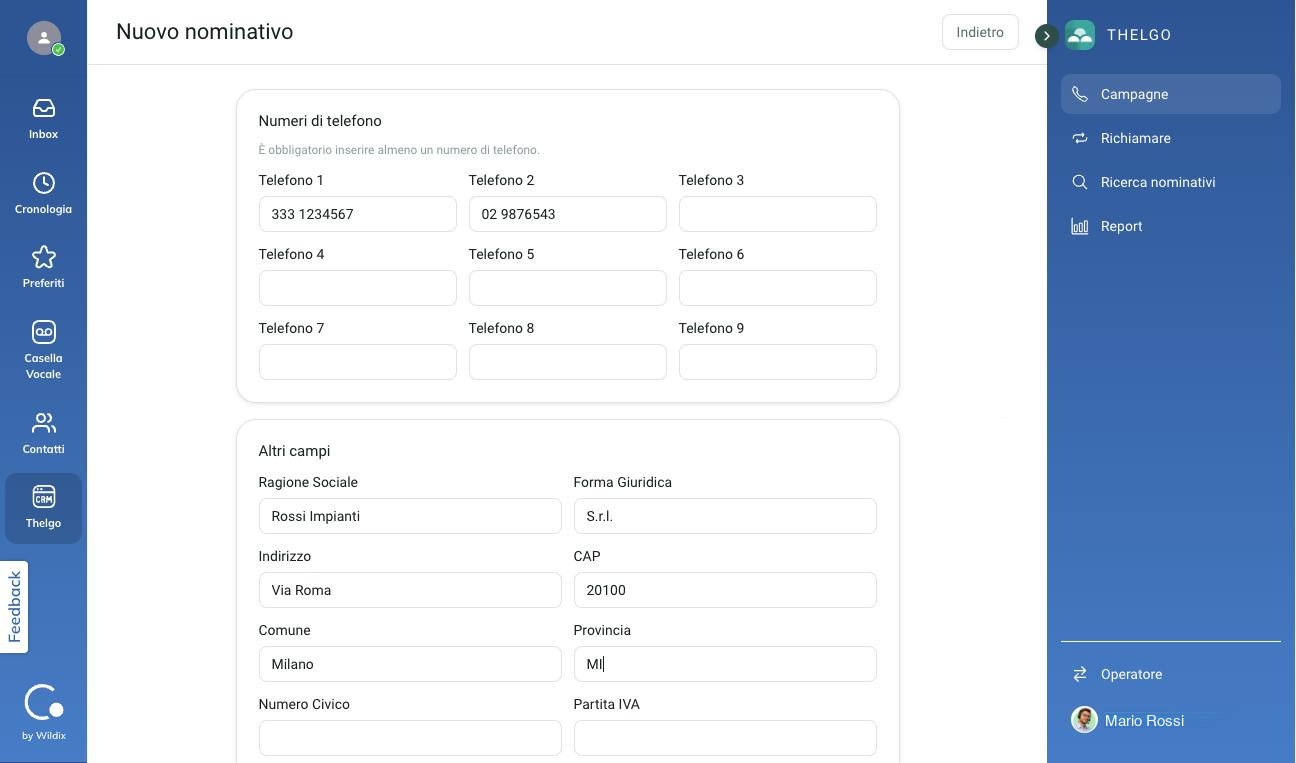Open the Report menu item

coord(1171,226)
